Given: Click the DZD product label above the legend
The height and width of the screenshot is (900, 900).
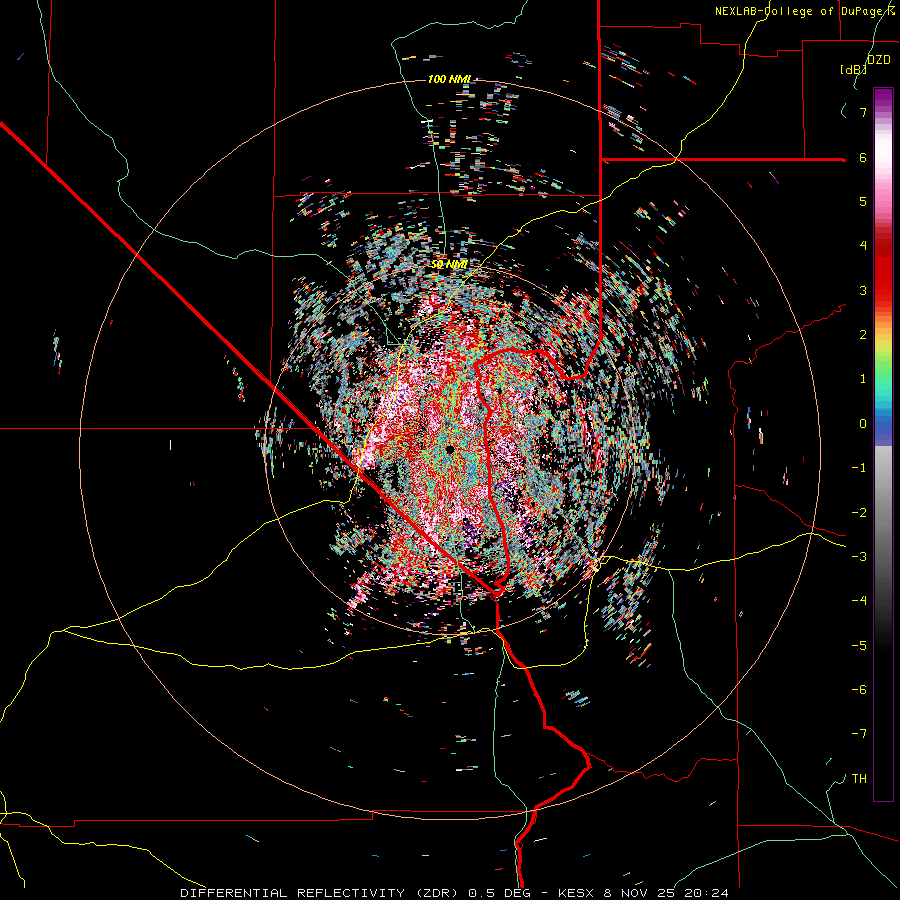Looking at the screenshot, I should 879,60.
